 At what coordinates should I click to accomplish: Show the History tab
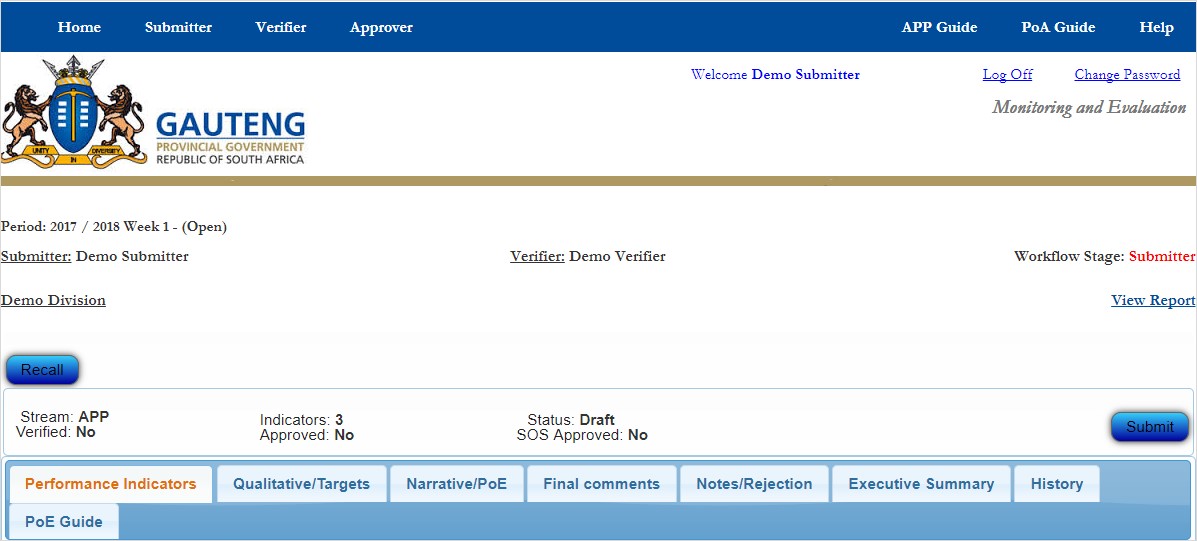1056,484
